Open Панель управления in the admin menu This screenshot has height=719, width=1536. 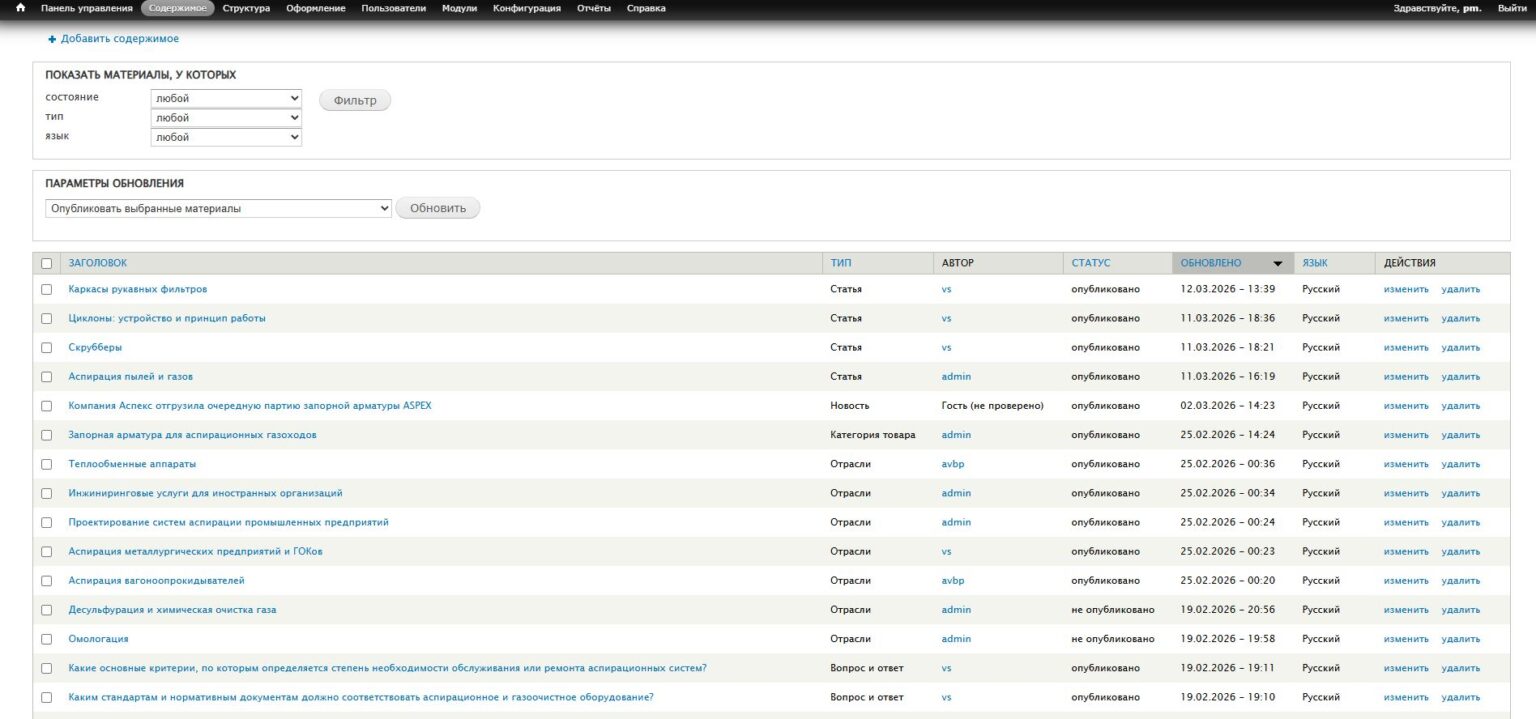[x=87, y=8]
